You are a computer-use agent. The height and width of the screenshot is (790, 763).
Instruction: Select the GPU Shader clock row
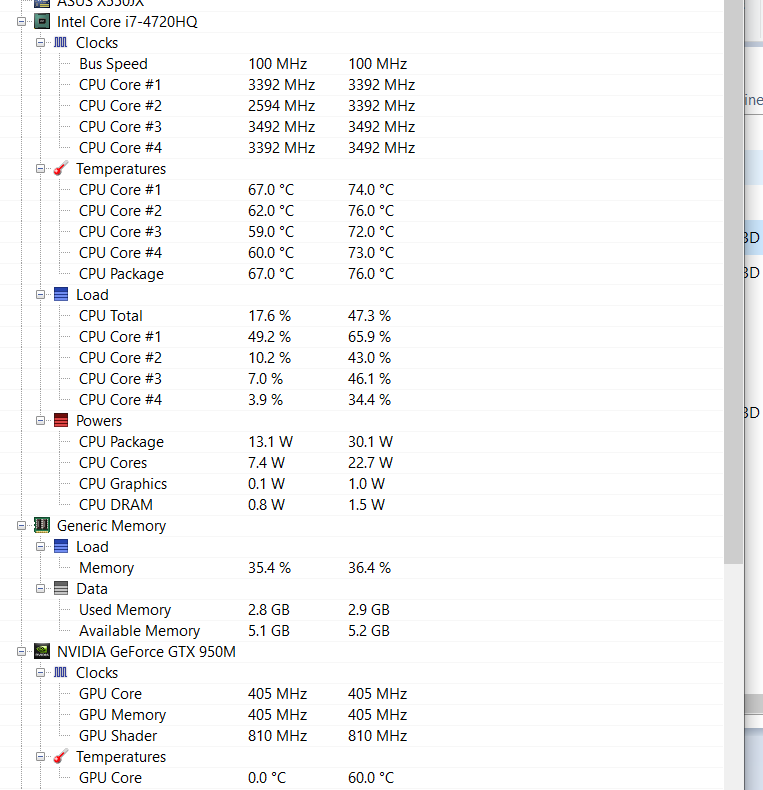[362, 736]
